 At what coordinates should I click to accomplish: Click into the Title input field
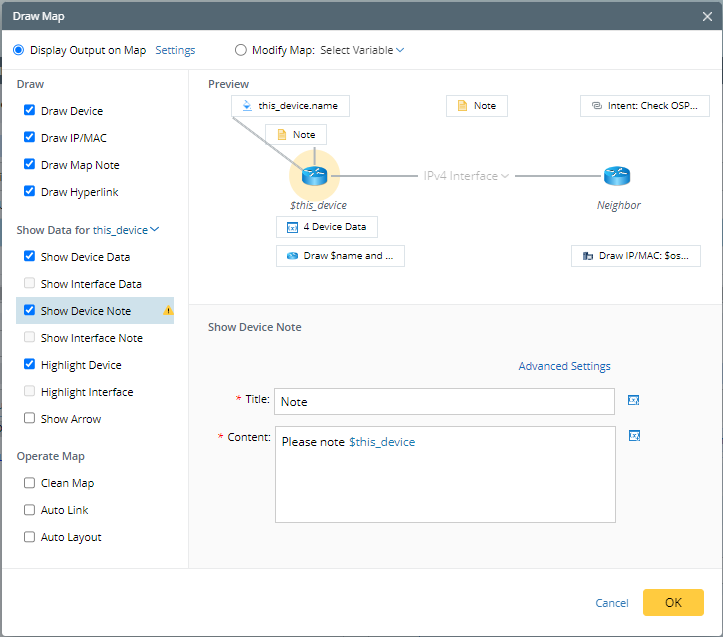coord(444,401)
